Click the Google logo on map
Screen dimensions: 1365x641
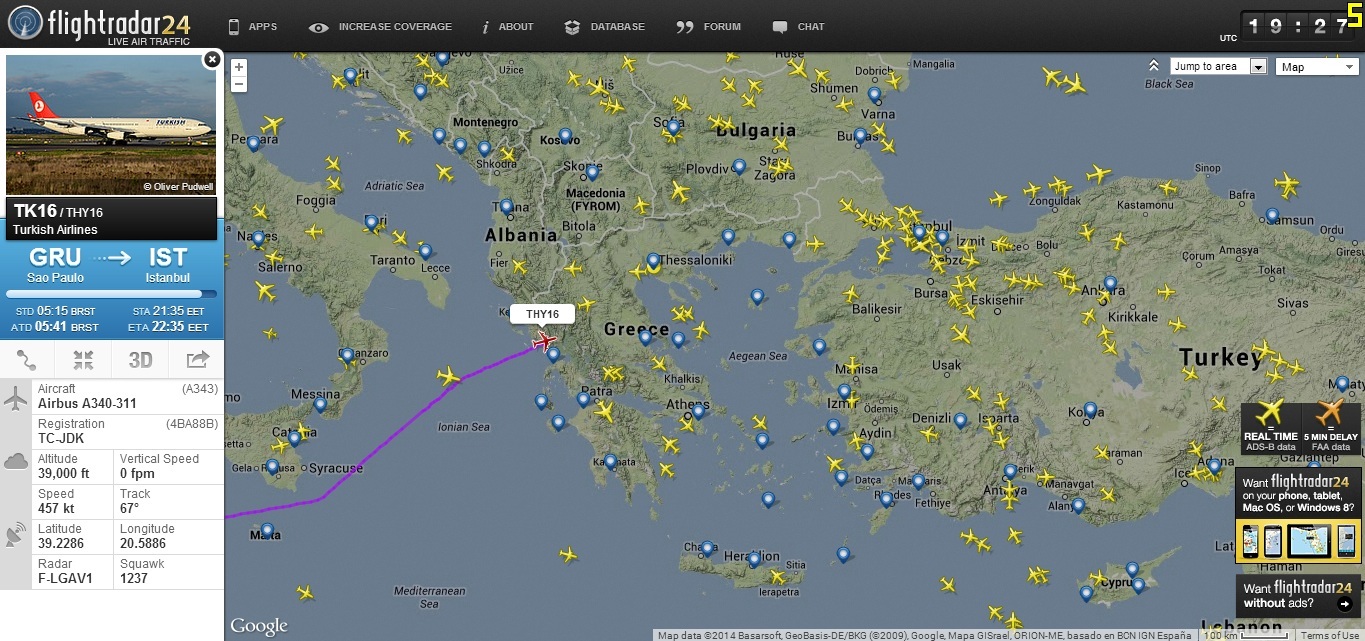[x=259, y=627]
